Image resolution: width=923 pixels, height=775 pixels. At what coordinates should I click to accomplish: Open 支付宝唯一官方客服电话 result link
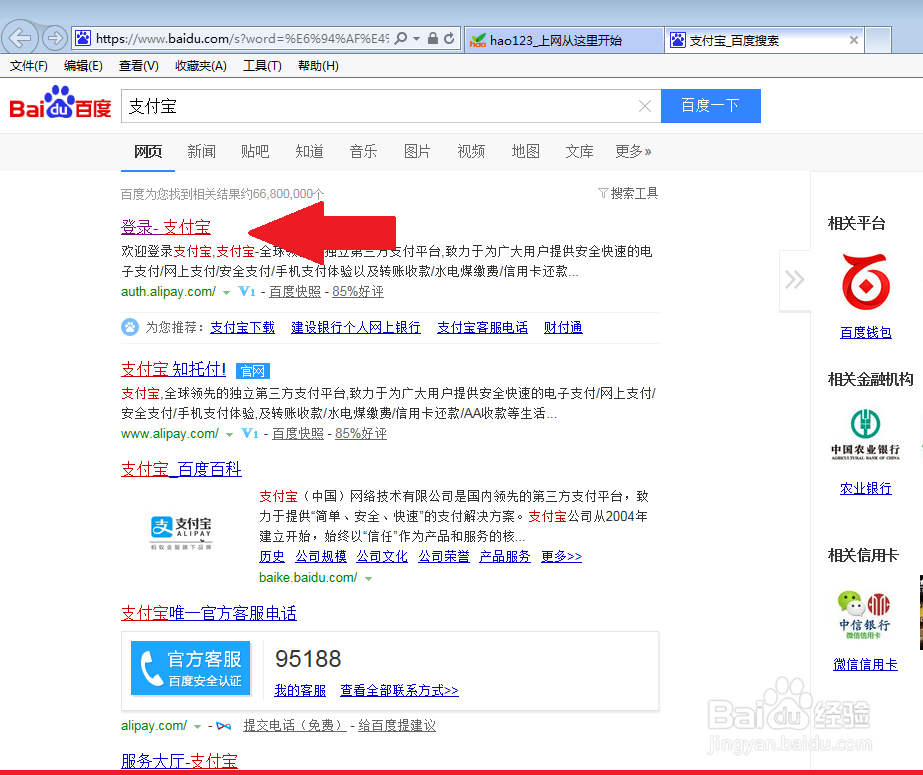(x=208, y=613)
